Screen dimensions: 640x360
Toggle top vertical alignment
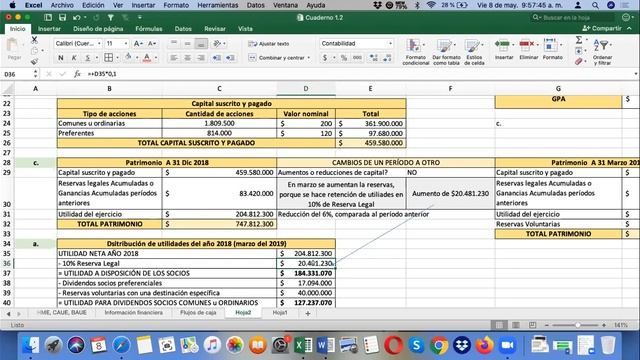174,43
